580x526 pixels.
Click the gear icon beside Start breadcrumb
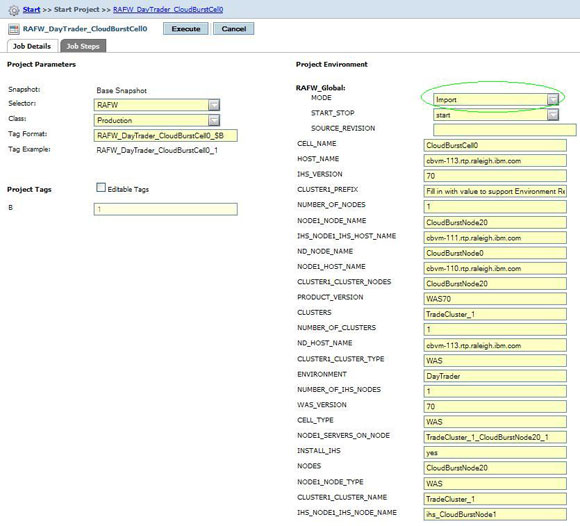pos(14,10)
